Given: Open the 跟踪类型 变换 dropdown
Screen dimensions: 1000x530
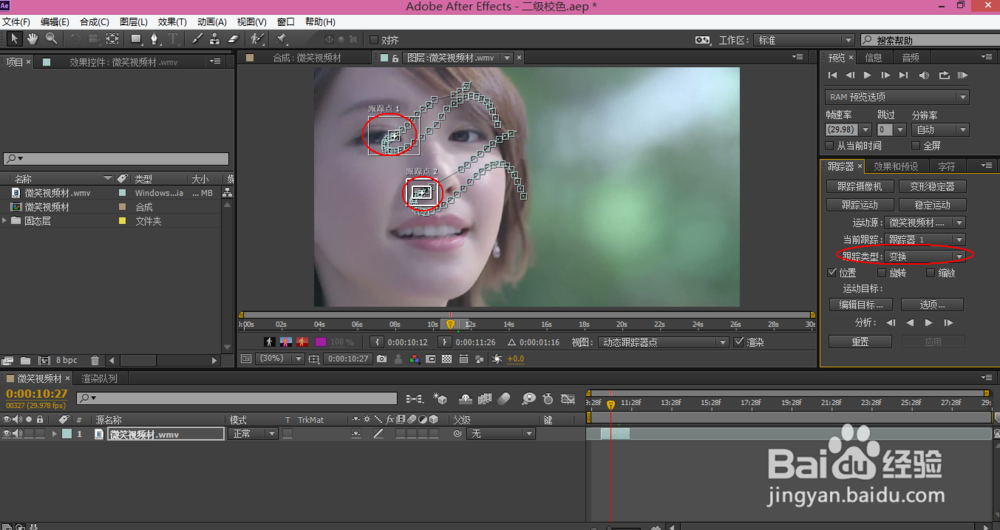Looking at the screenshot, I should 925,256.
